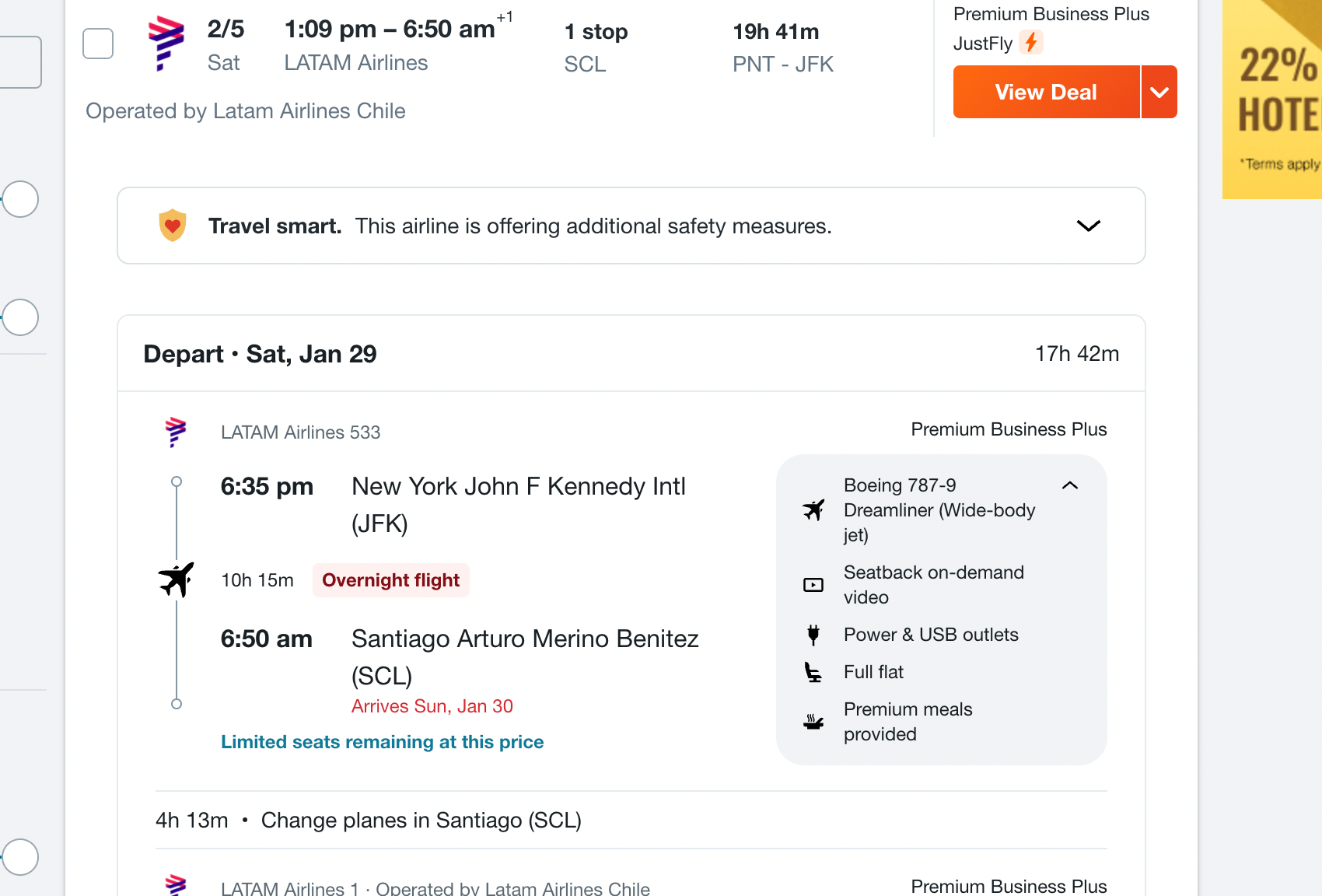Open the dropdown arrow beside View Deal
The width and height of the screenshot is (1322, 896).
click(x=1159, y=92)
